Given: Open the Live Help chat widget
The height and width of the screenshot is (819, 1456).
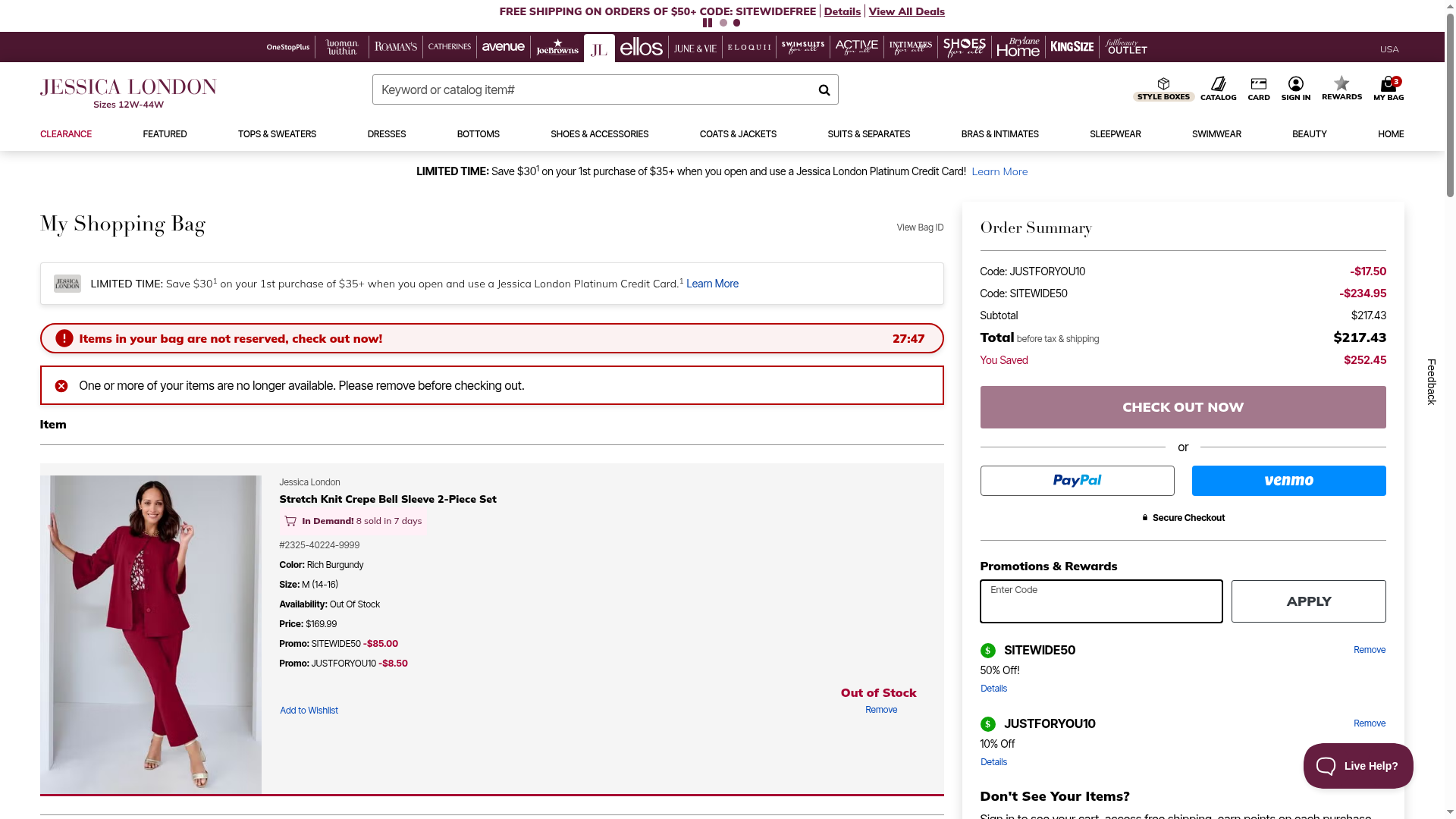Looking at the screenshot, I should click(x=1357, y=766).
